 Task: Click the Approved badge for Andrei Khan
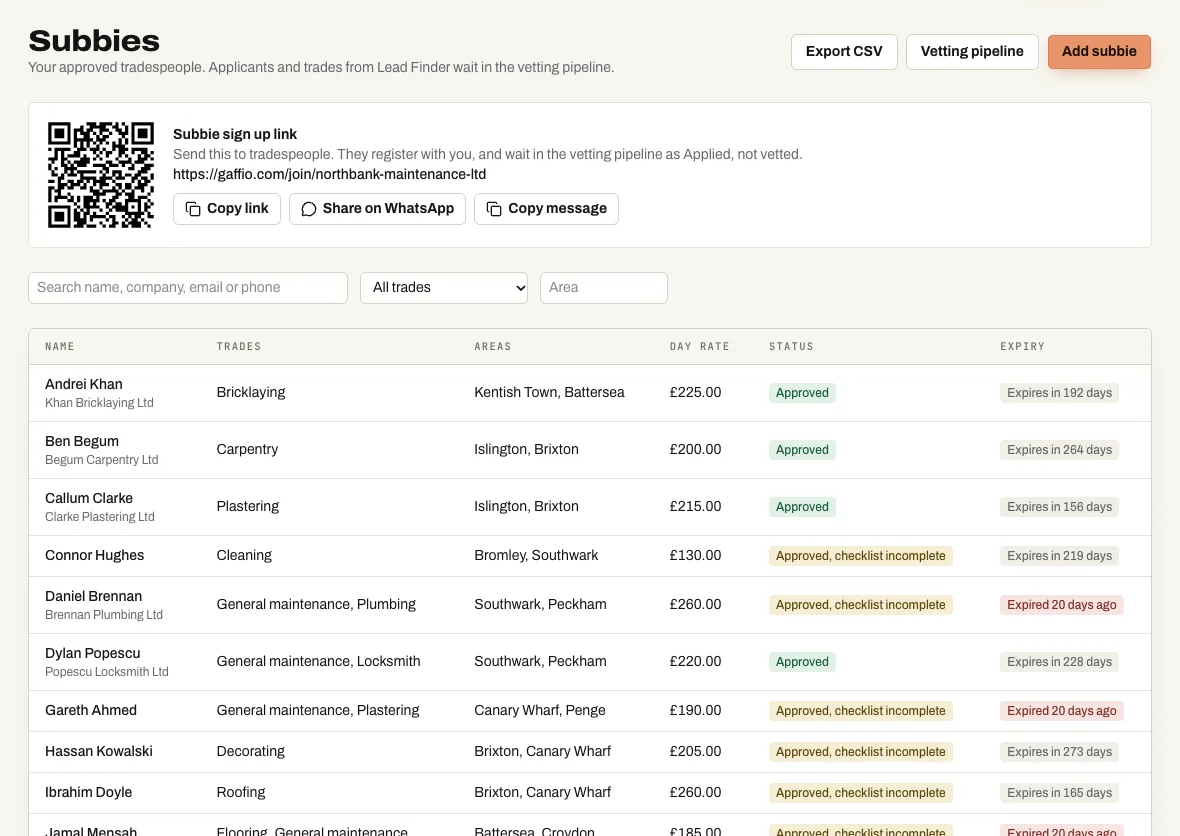click(x=802, y=393)
